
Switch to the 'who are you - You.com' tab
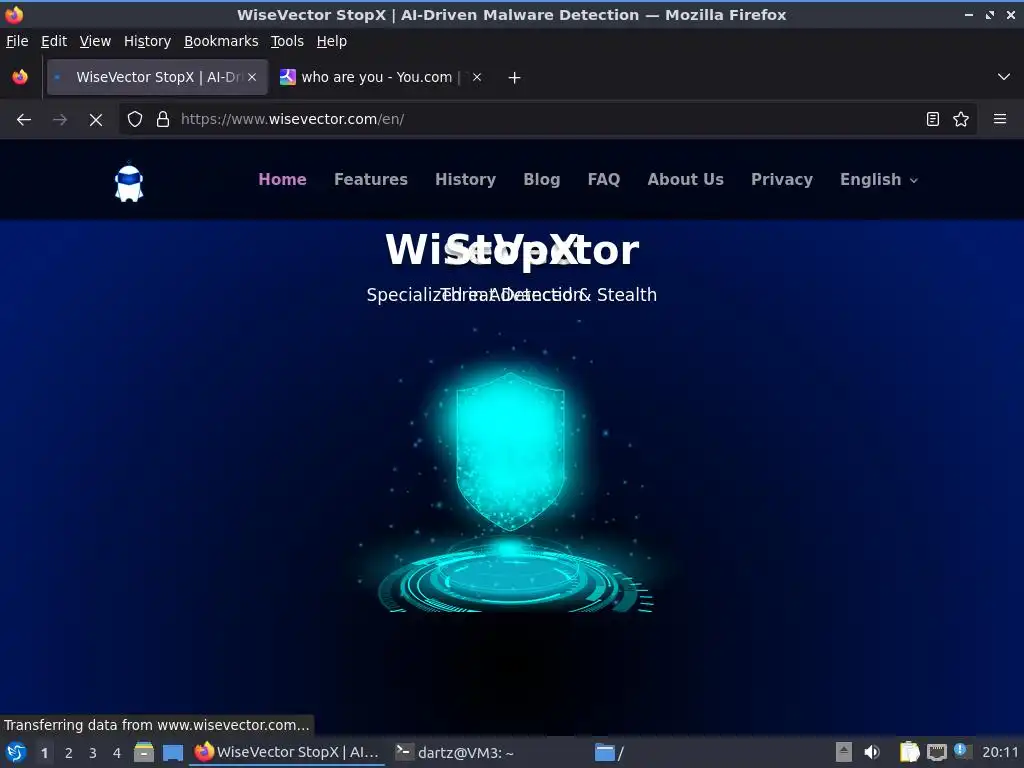(381, 77)
